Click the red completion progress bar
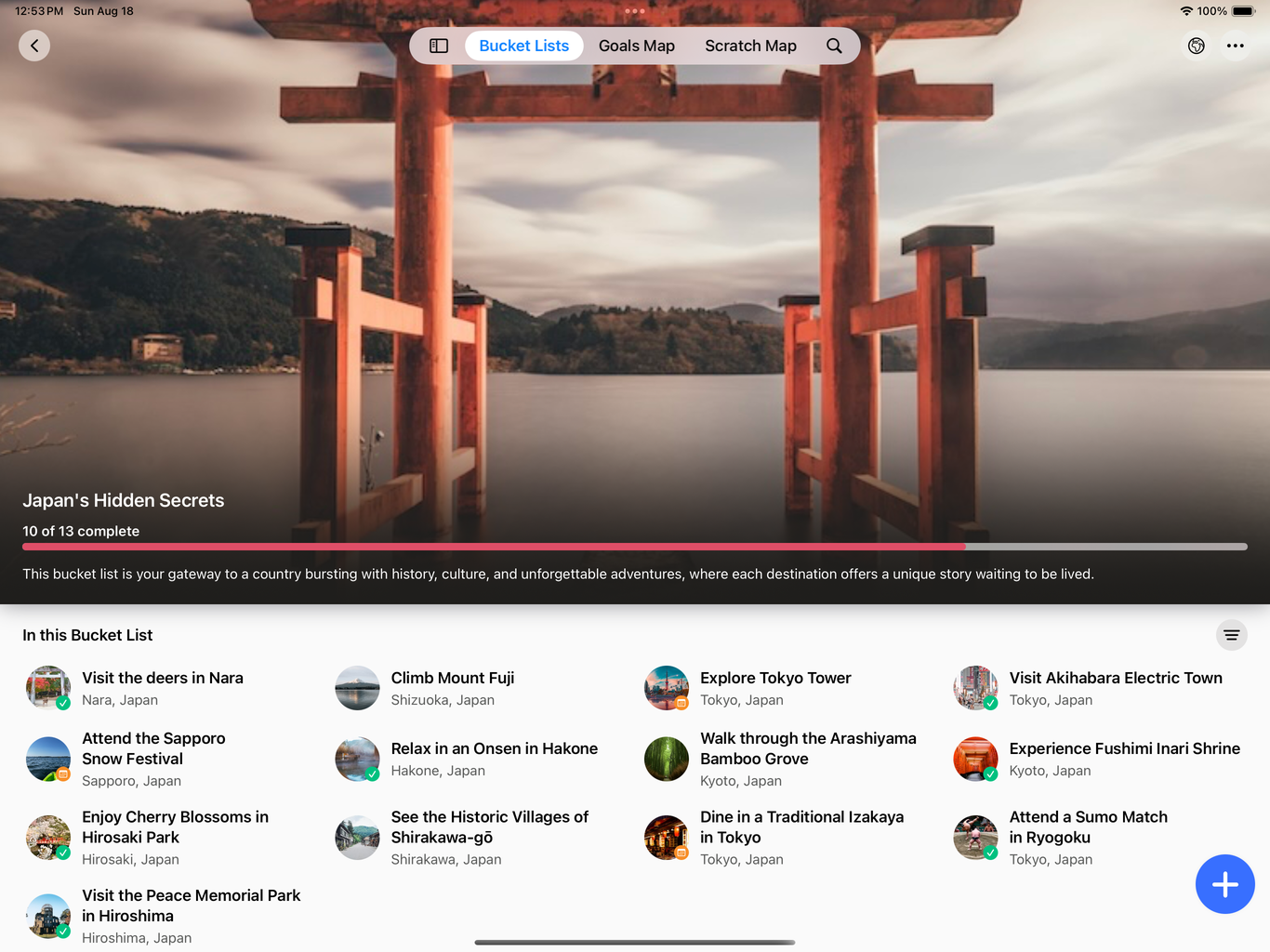The image size is (1270, 952). (494, 547)
